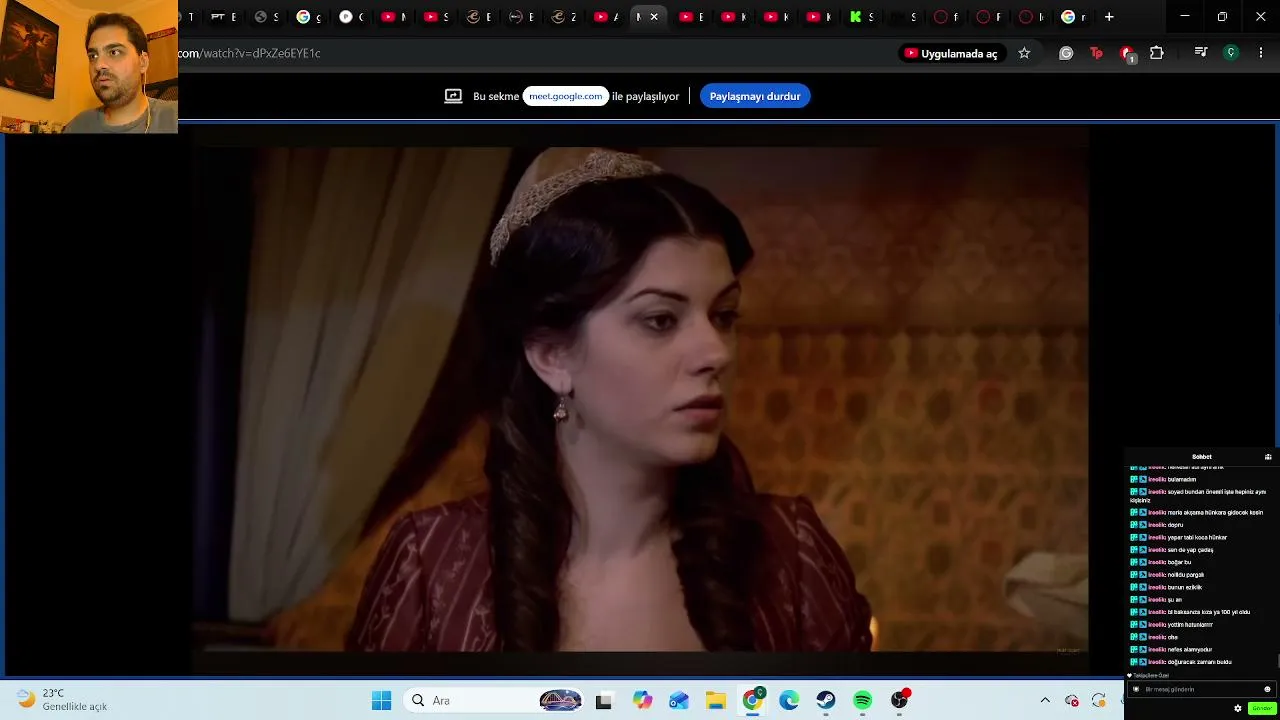Click the red Tp extension icon
The image size is (1280, 720).
(1096, 53)
